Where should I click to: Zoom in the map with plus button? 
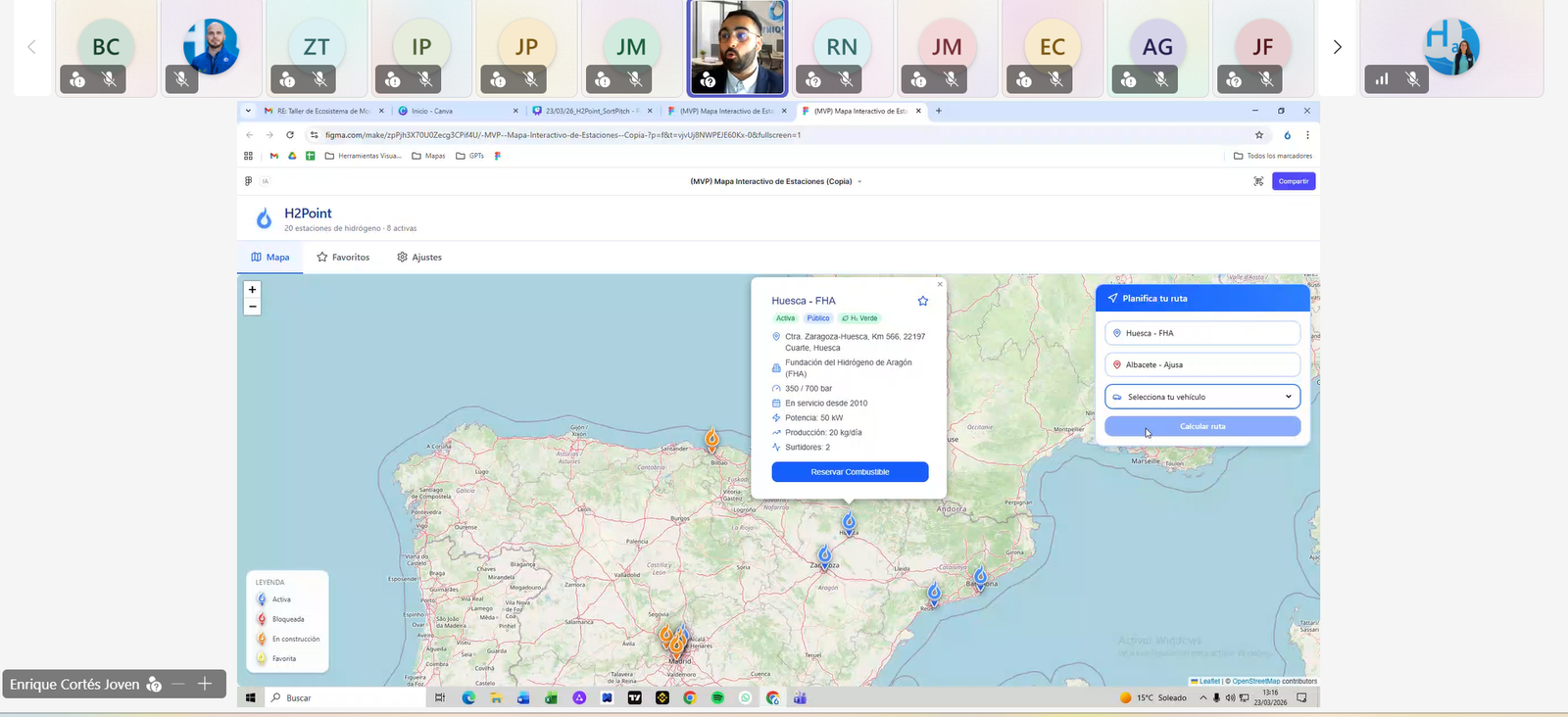click(x=252, y=290)
